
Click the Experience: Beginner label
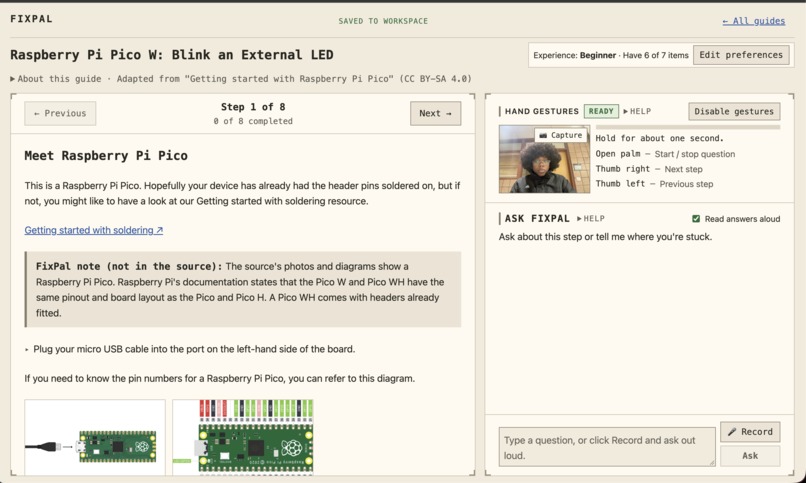575,55
